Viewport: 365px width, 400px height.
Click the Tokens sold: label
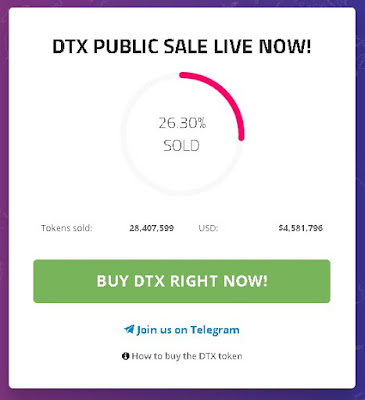[67, 228]
